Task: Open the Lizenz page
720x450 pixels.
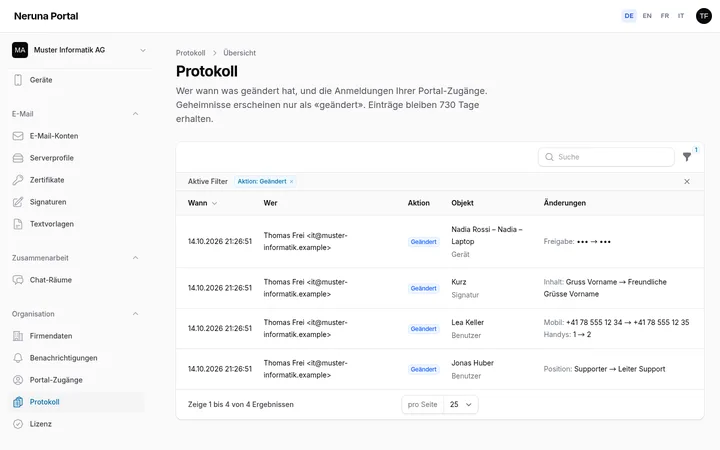Action: (77, 424)
